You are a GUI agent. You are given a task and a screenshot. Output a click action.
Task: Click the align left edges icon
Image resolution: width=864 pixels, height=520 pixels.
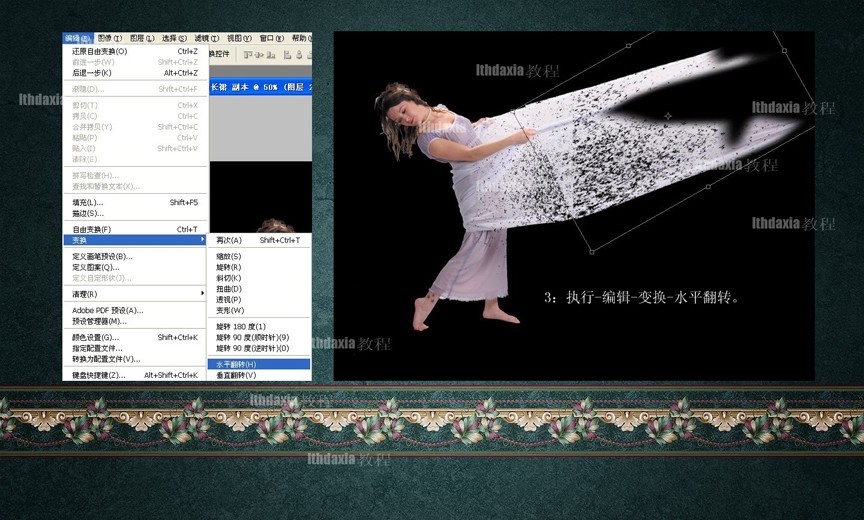pyautogui.click(x=288, y=55)
